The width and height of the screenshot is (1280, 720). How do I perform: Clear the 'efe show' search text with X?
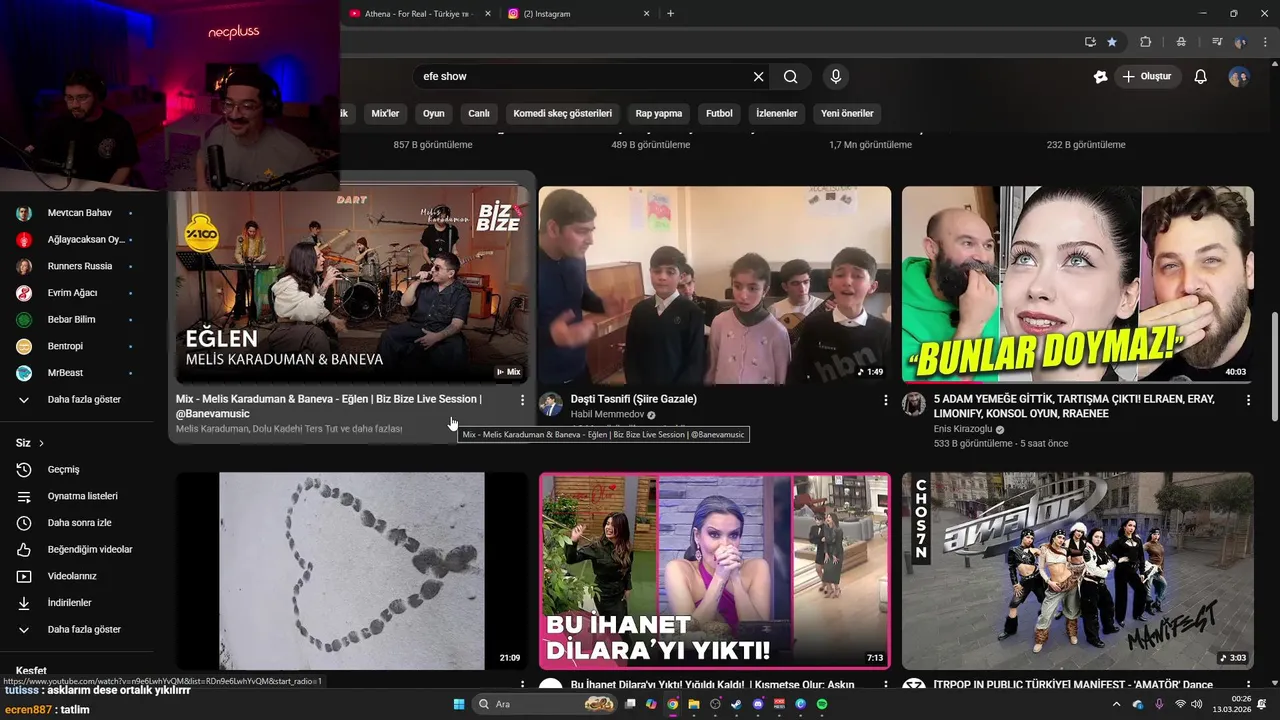coord(758,77)
